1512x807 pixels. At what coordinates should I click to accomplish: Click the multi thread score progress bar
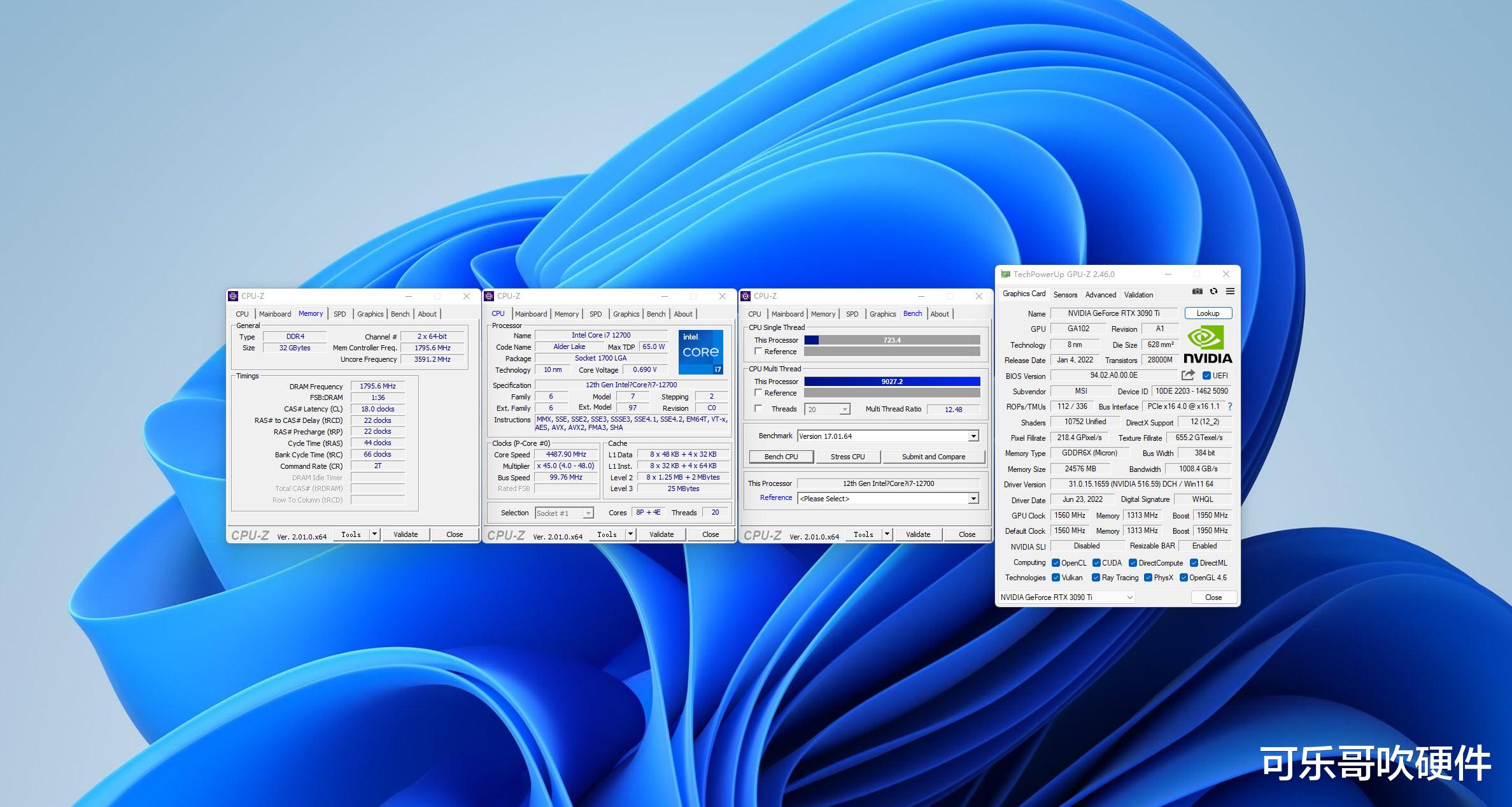point(891,382)
